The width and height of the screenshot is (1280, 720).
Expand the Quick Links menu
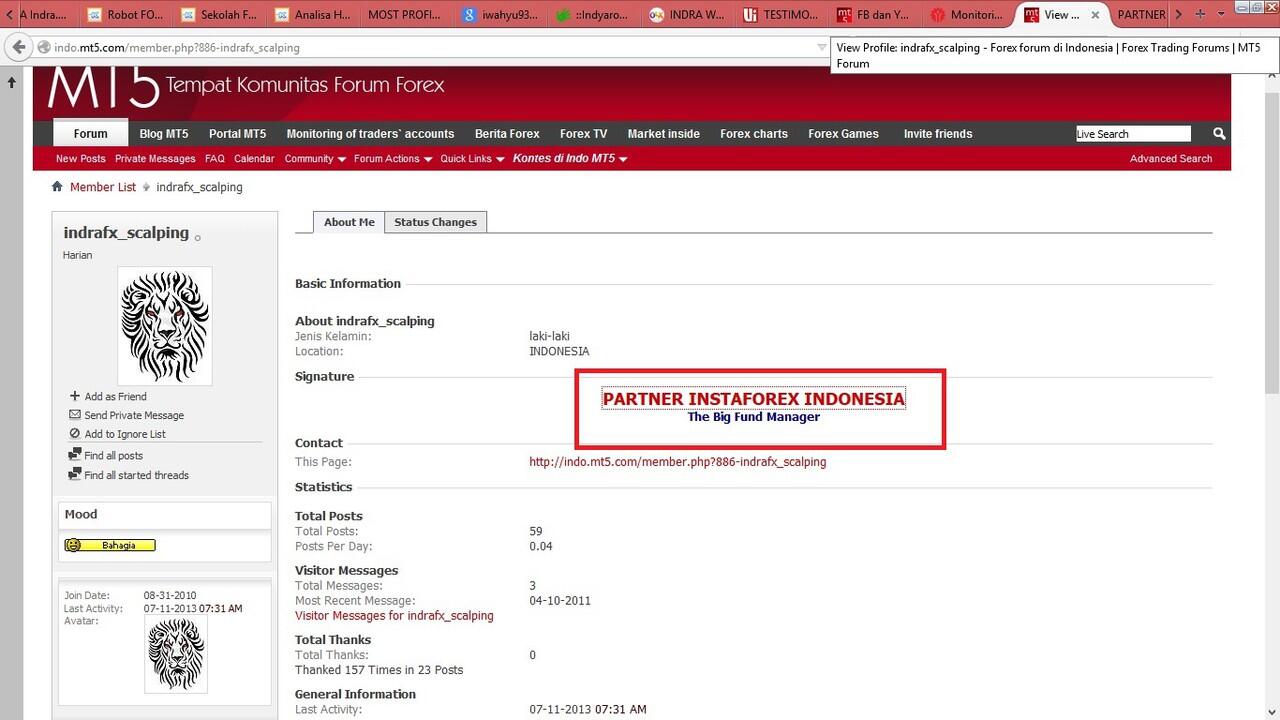472,158
